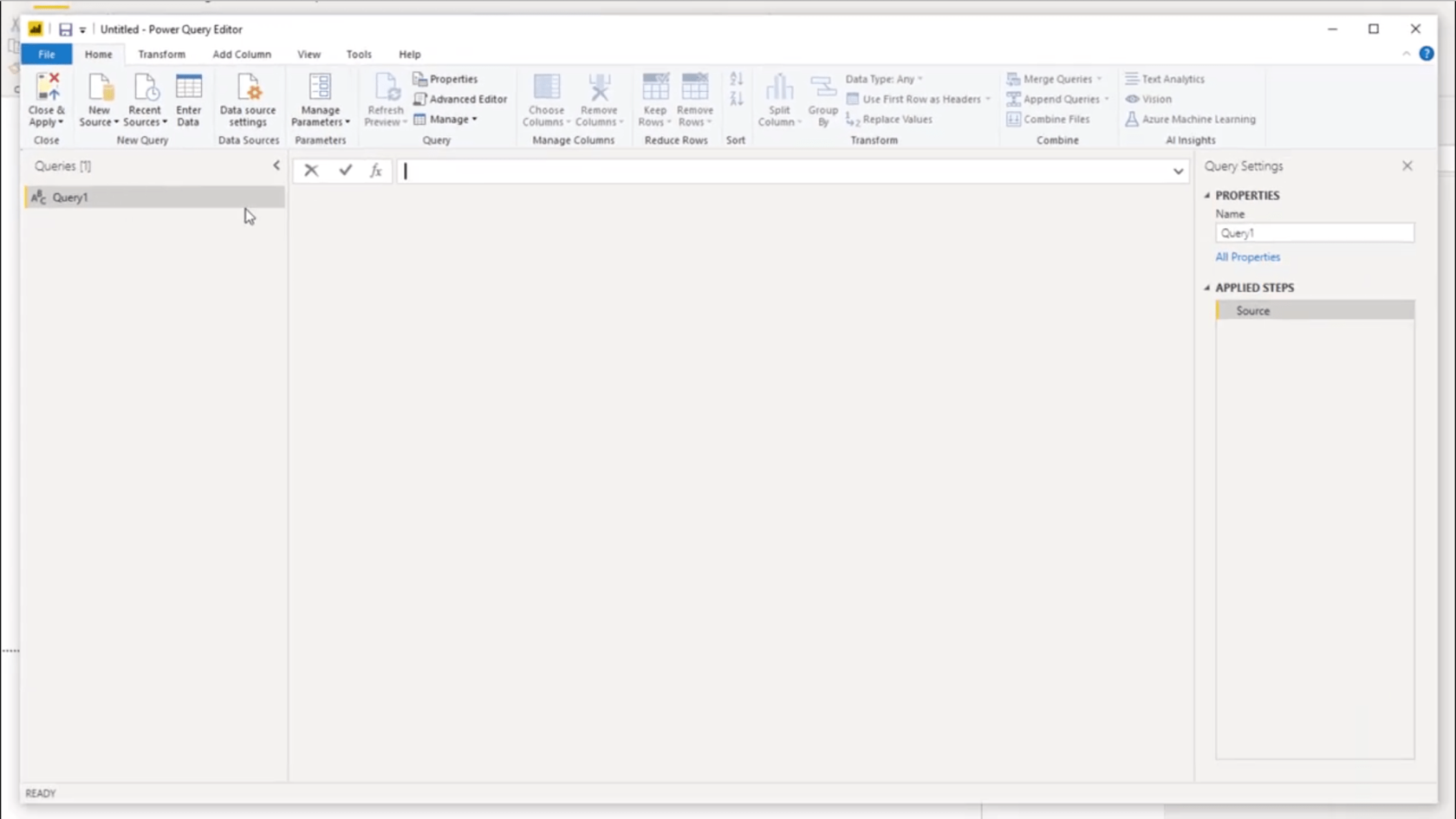
Task: Click the fx function icon
Action: click(x=376, y=171)
